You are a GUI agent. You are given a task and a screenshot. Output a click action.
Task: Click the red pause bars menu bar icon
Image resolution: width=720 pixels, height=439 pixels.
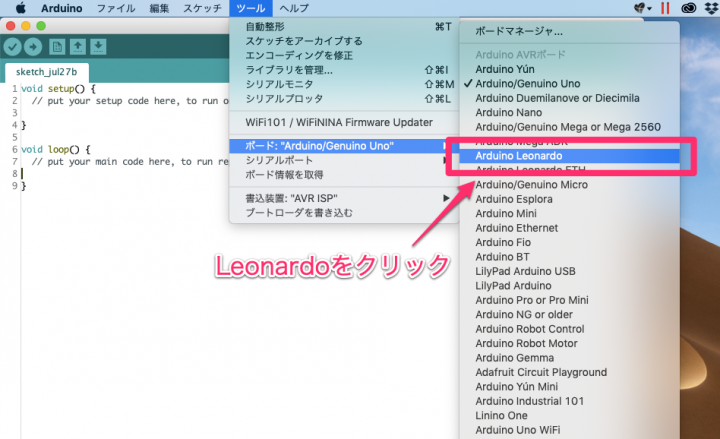pos(663,8)
